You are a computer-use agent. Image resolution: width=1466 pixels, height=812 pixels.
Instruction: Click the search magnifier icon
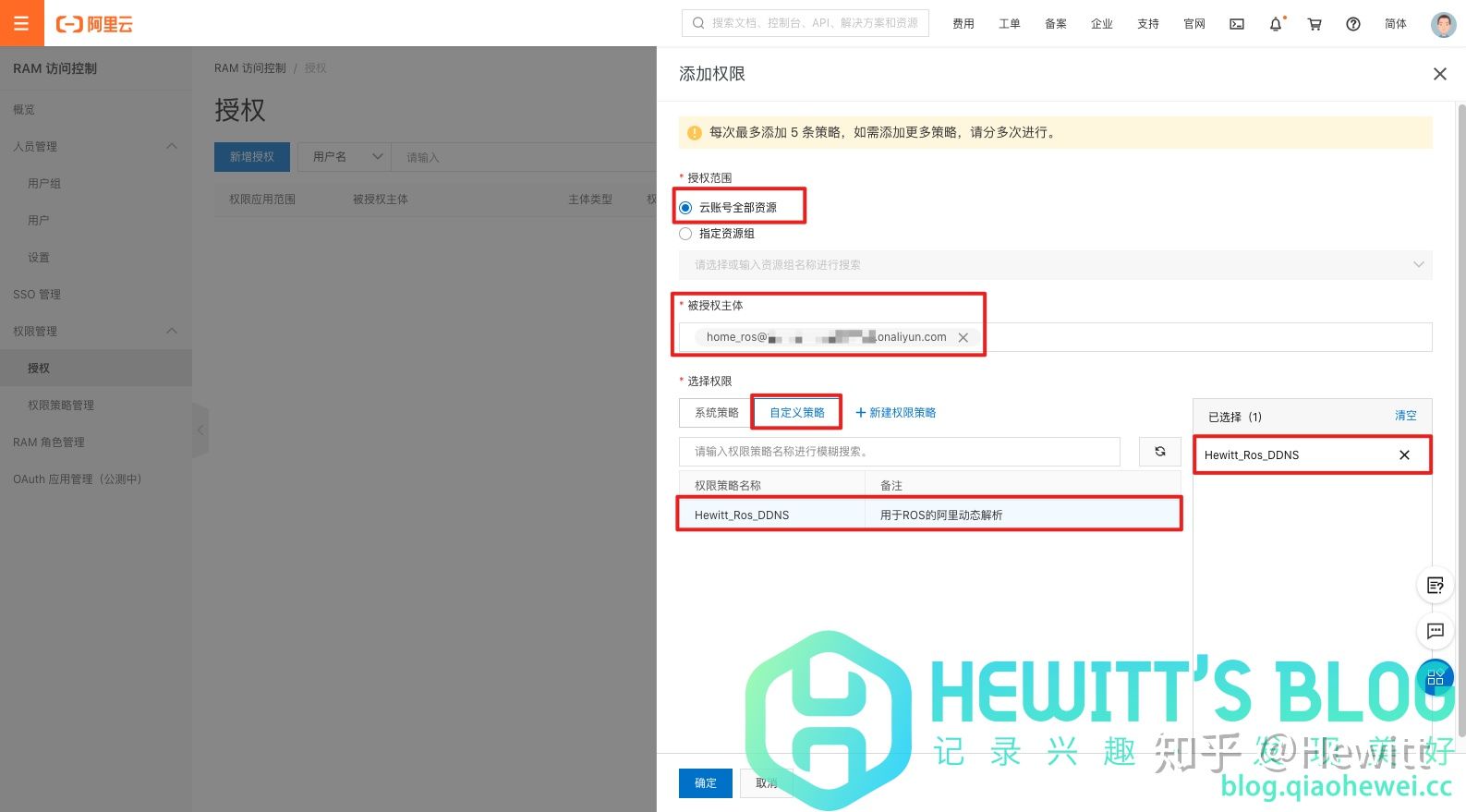click(x=698, y=23)
